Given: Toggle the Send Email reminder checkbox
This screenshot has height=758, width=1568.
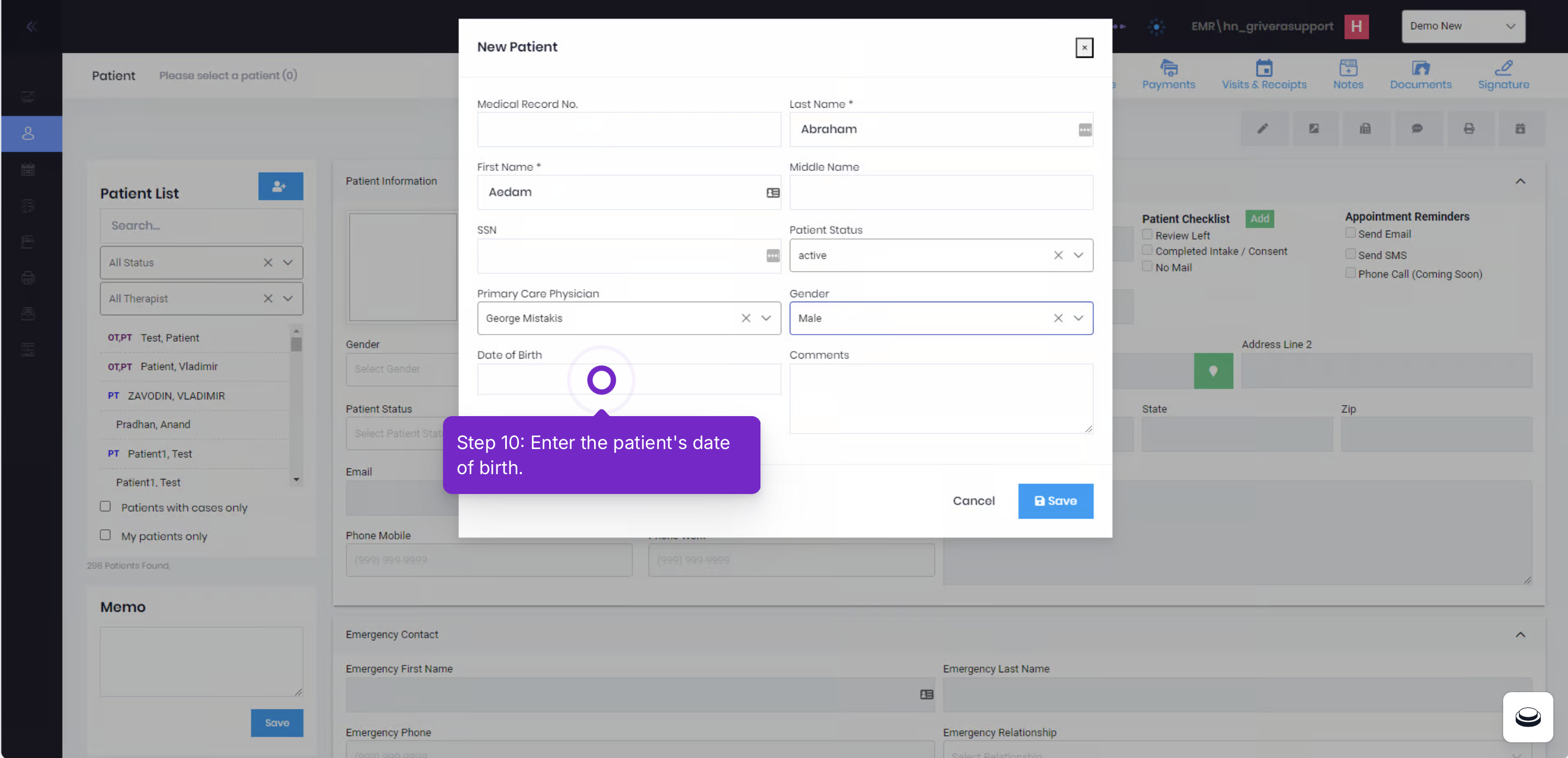Looking at the screenshot, I should pos(1350,233).
